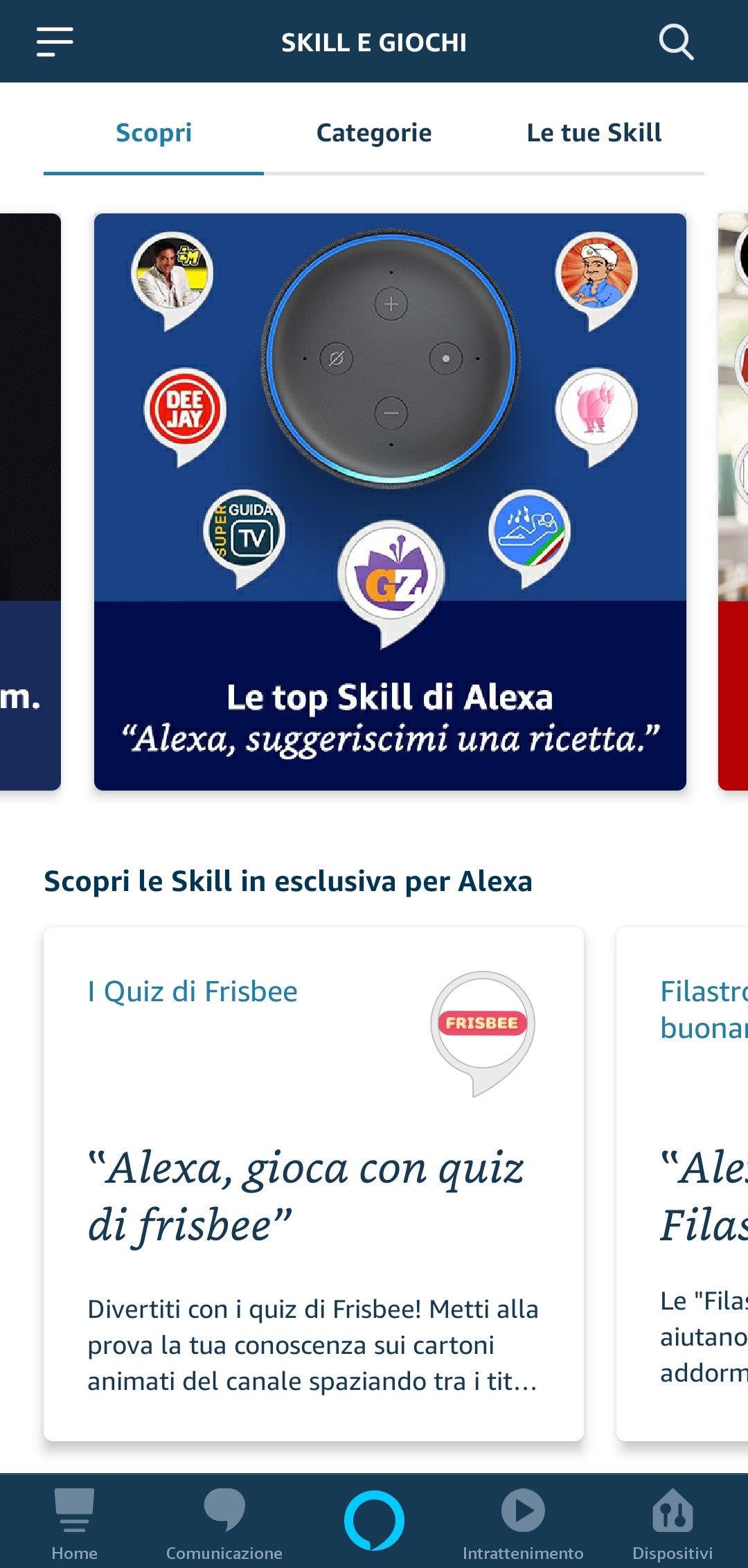Open the I Quiz di Frisbee link
The height and width of the screenshot is (1568, 748).
click(x=193, y=992)
